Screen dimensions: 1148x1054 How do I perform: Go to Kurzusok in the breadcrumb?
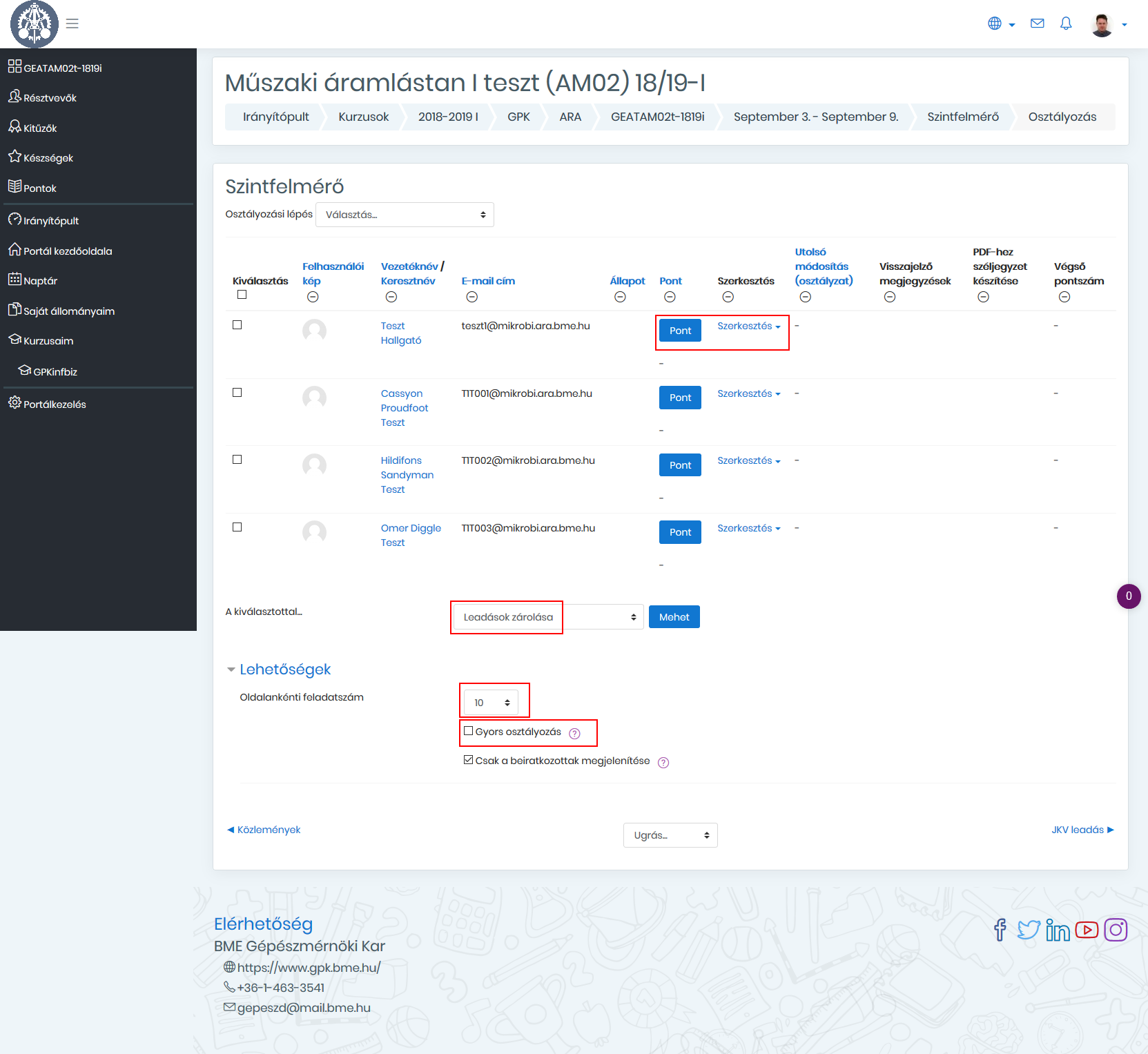click(x=363, y=117)
